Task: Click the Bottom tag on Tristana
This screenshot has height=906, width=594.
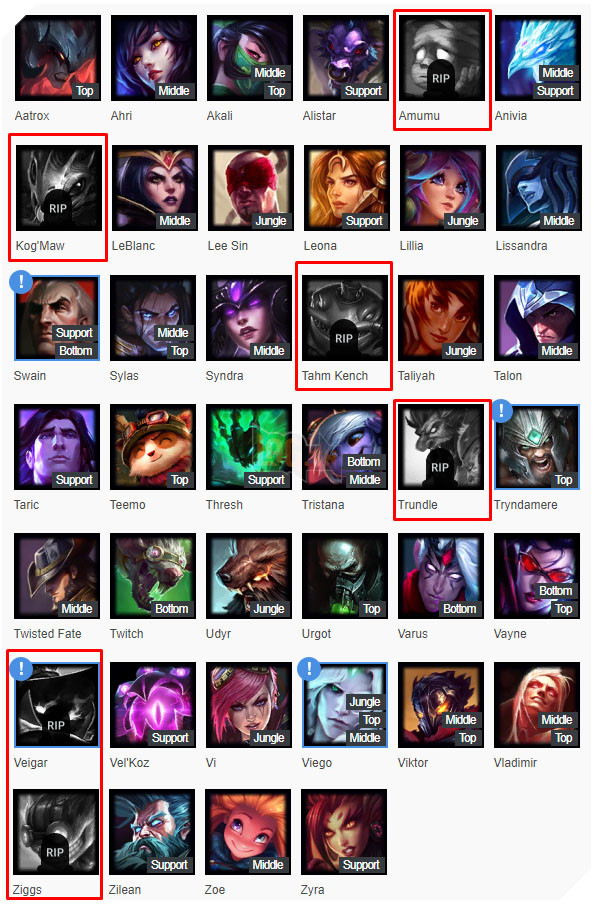Action: [x=363, y=462]
